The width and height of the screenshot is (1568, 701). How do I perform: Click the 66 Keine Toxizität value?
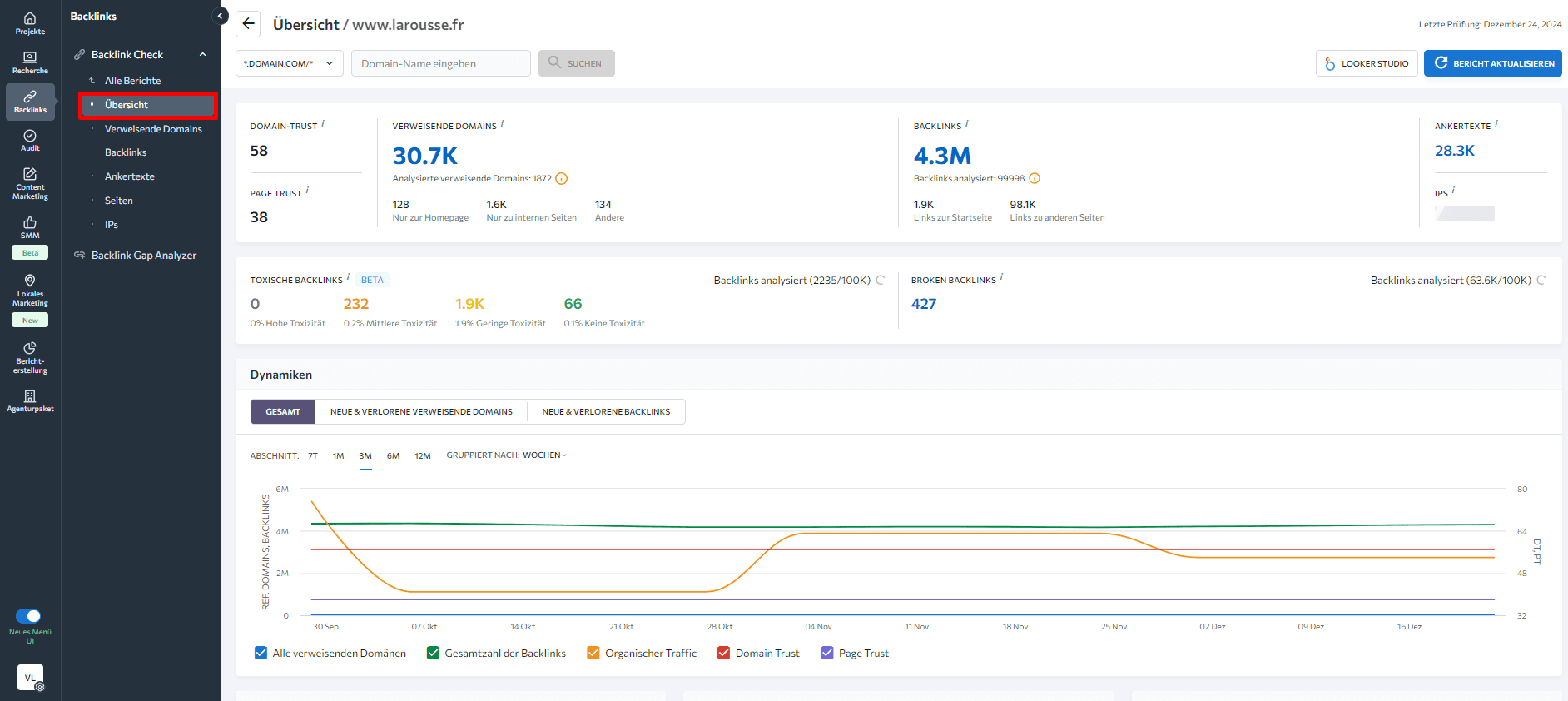point(573,304)
